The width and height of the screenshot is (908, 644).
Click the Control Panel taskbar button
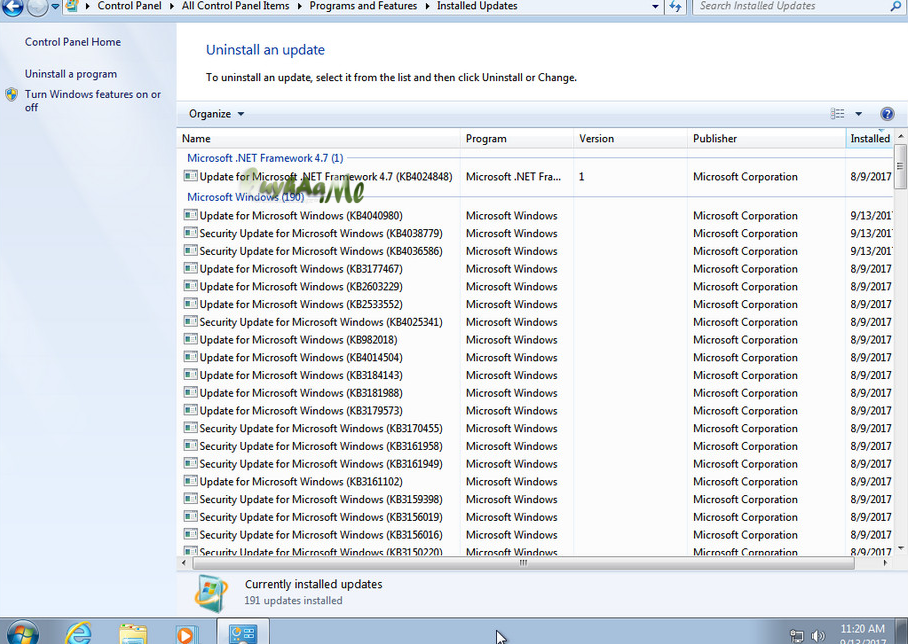pyautogui.click(x=243, y=632)
